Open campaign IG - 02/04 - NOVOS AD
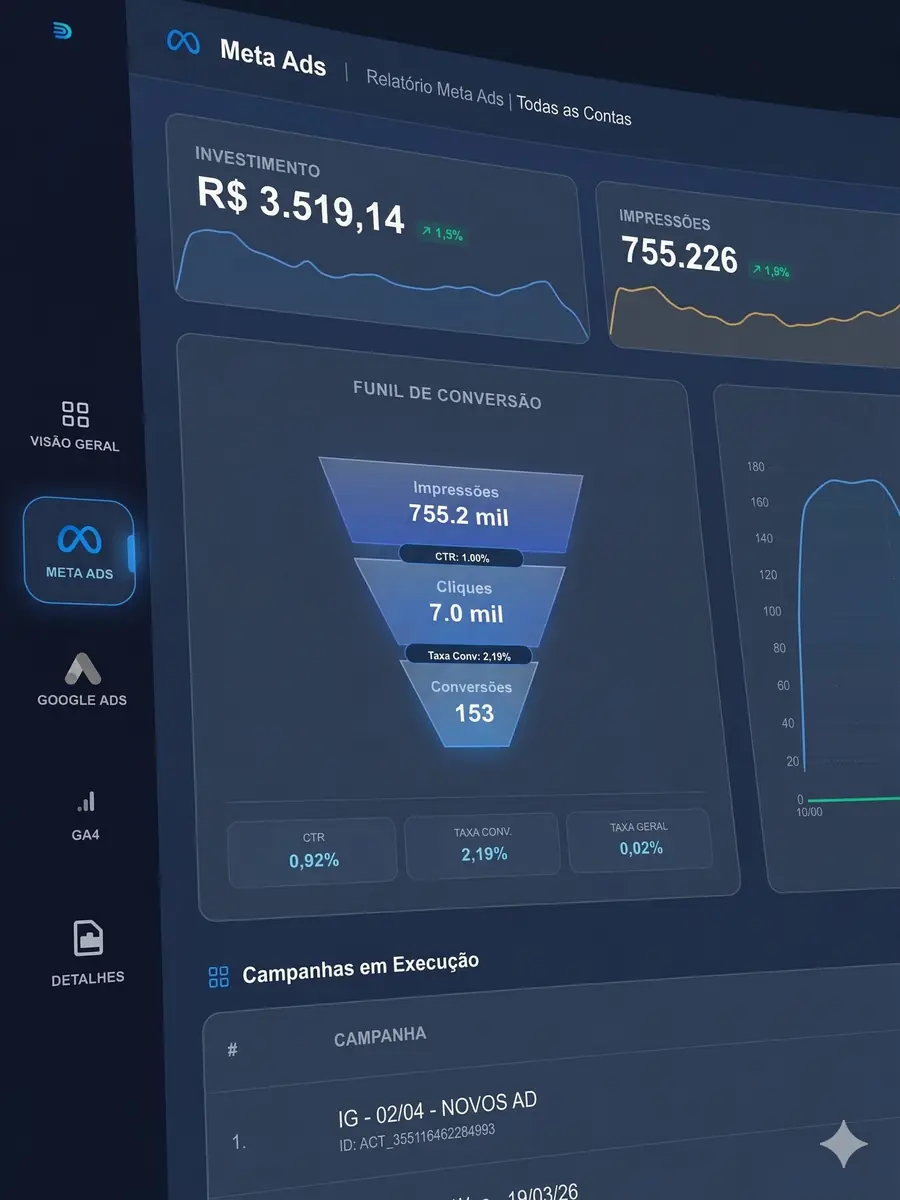The height and width of the screenshot is (1200, 900). 438,1107
